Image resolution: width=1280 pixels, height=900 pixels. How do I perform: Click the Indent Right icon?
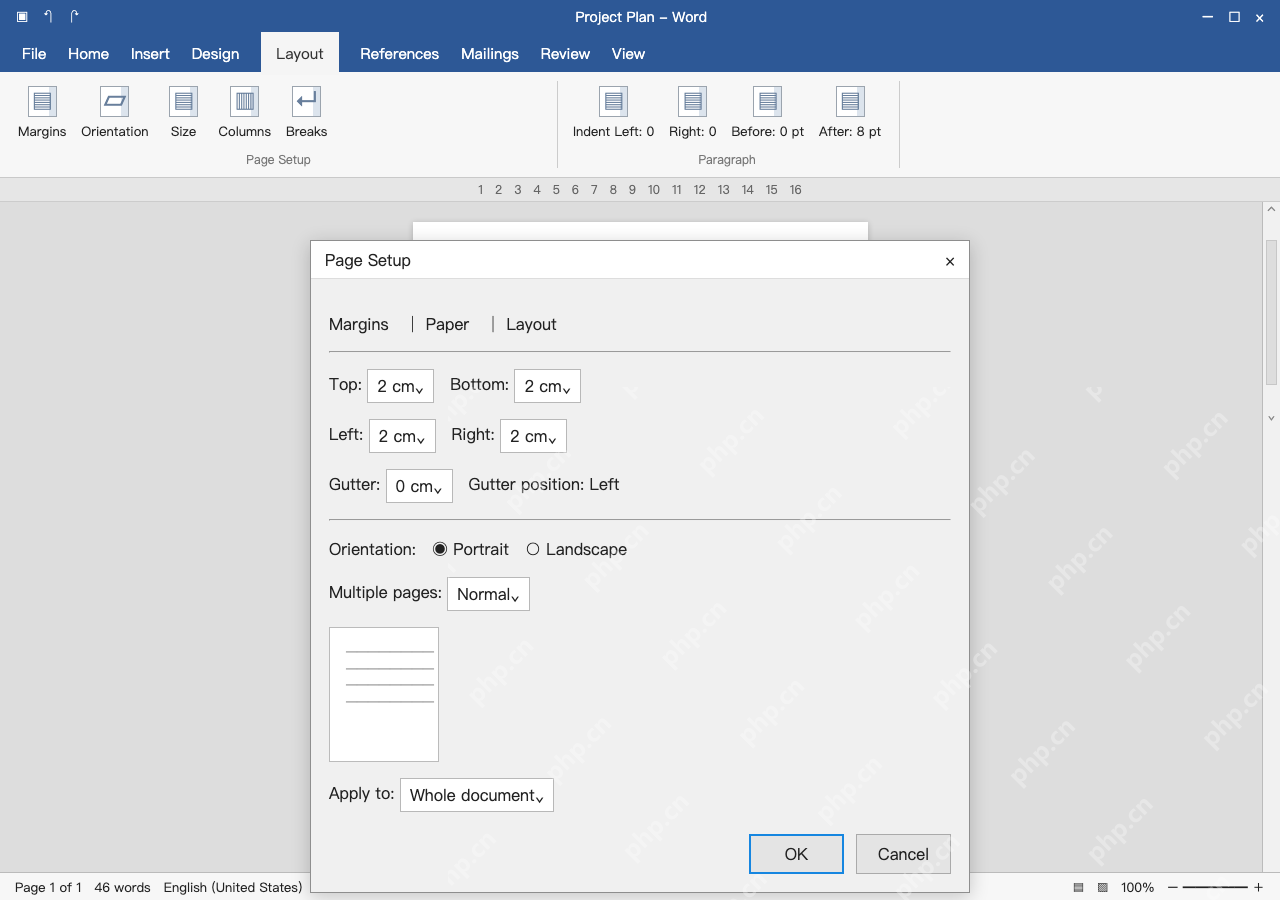[692, 102]
